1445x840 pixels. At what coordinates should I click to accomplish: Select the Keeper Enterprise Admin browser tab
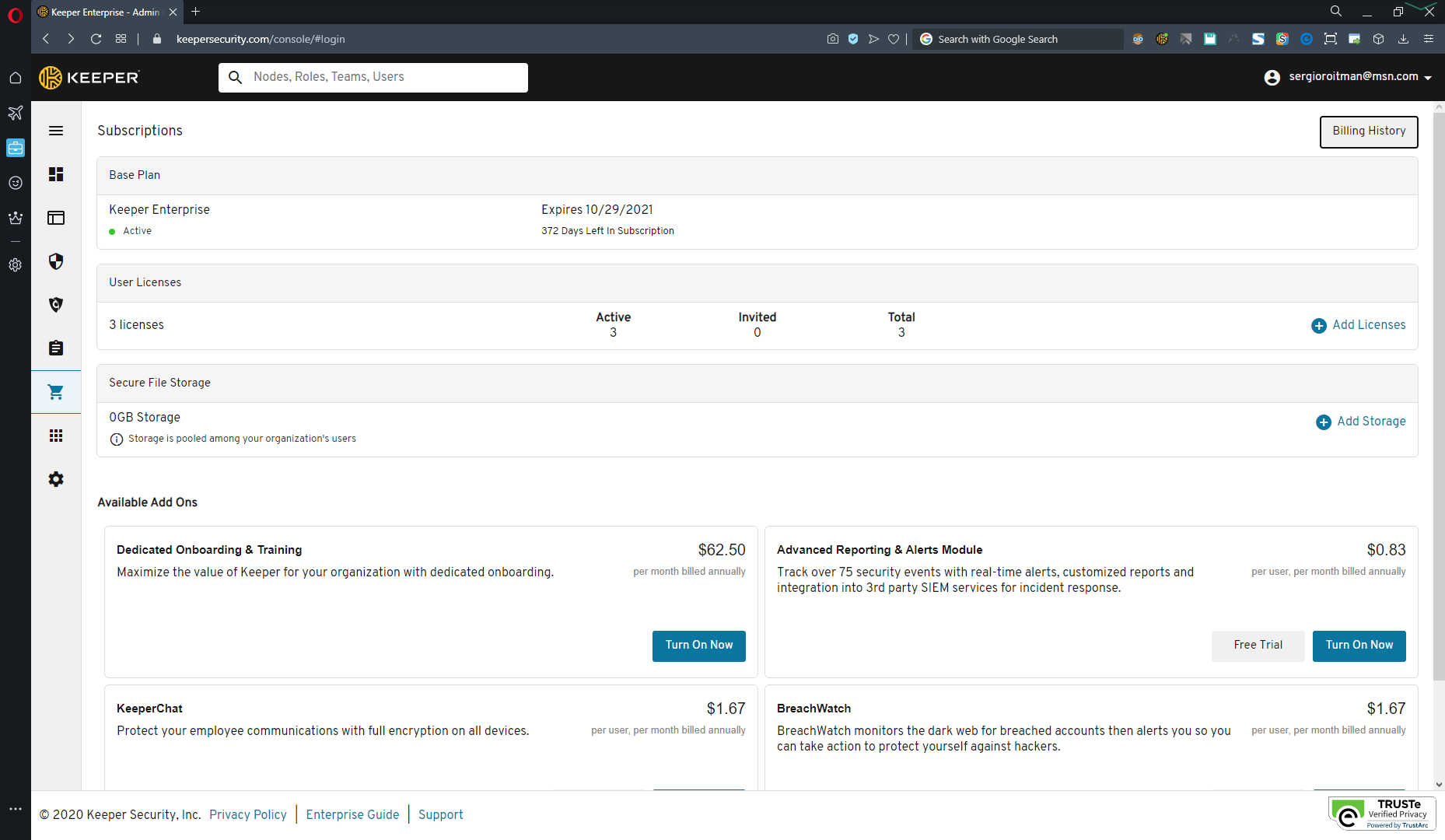pyautogui.click(x=105, y=12)
